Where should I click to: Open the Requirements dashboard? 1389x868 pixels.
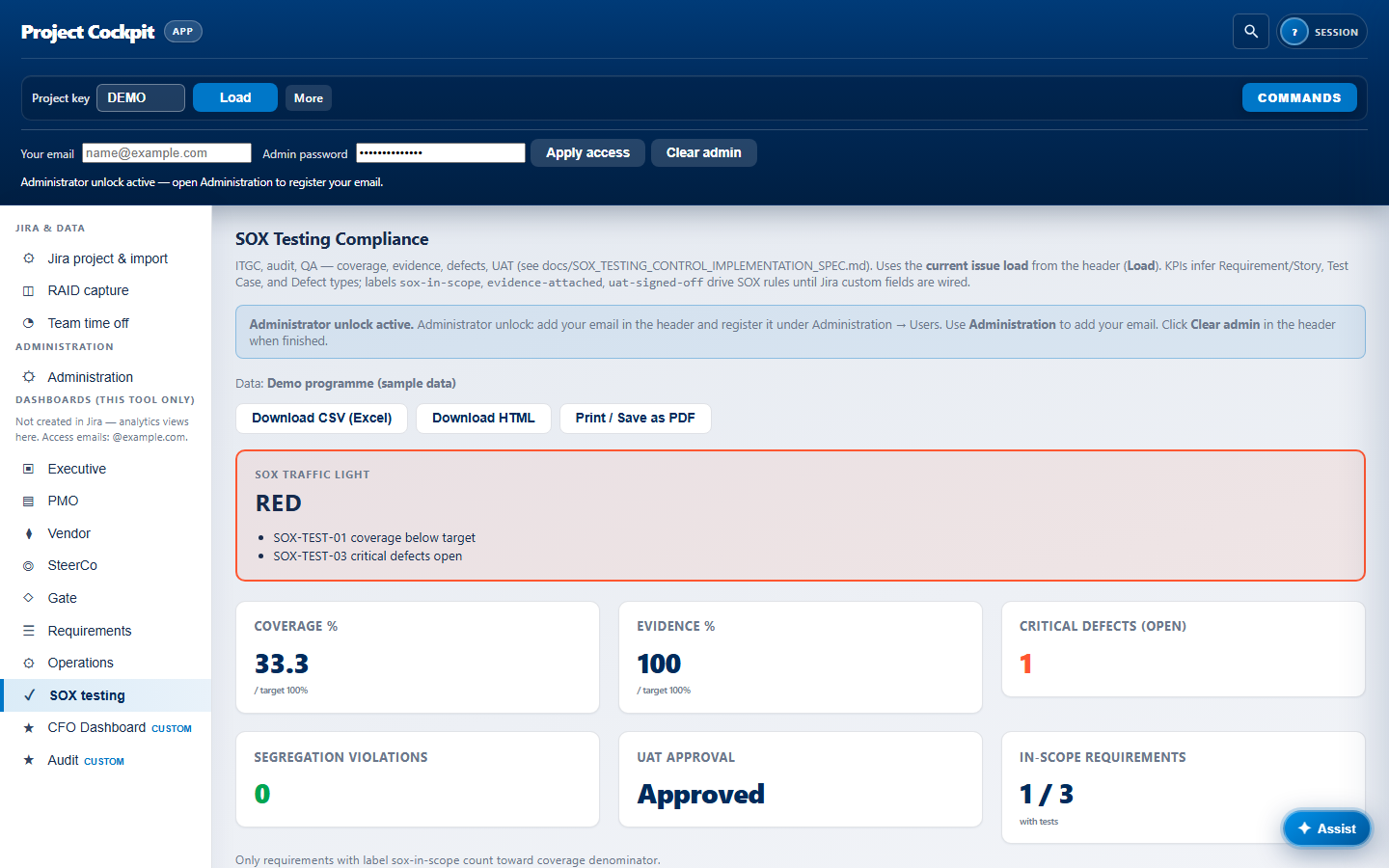(x=106, y=631)
